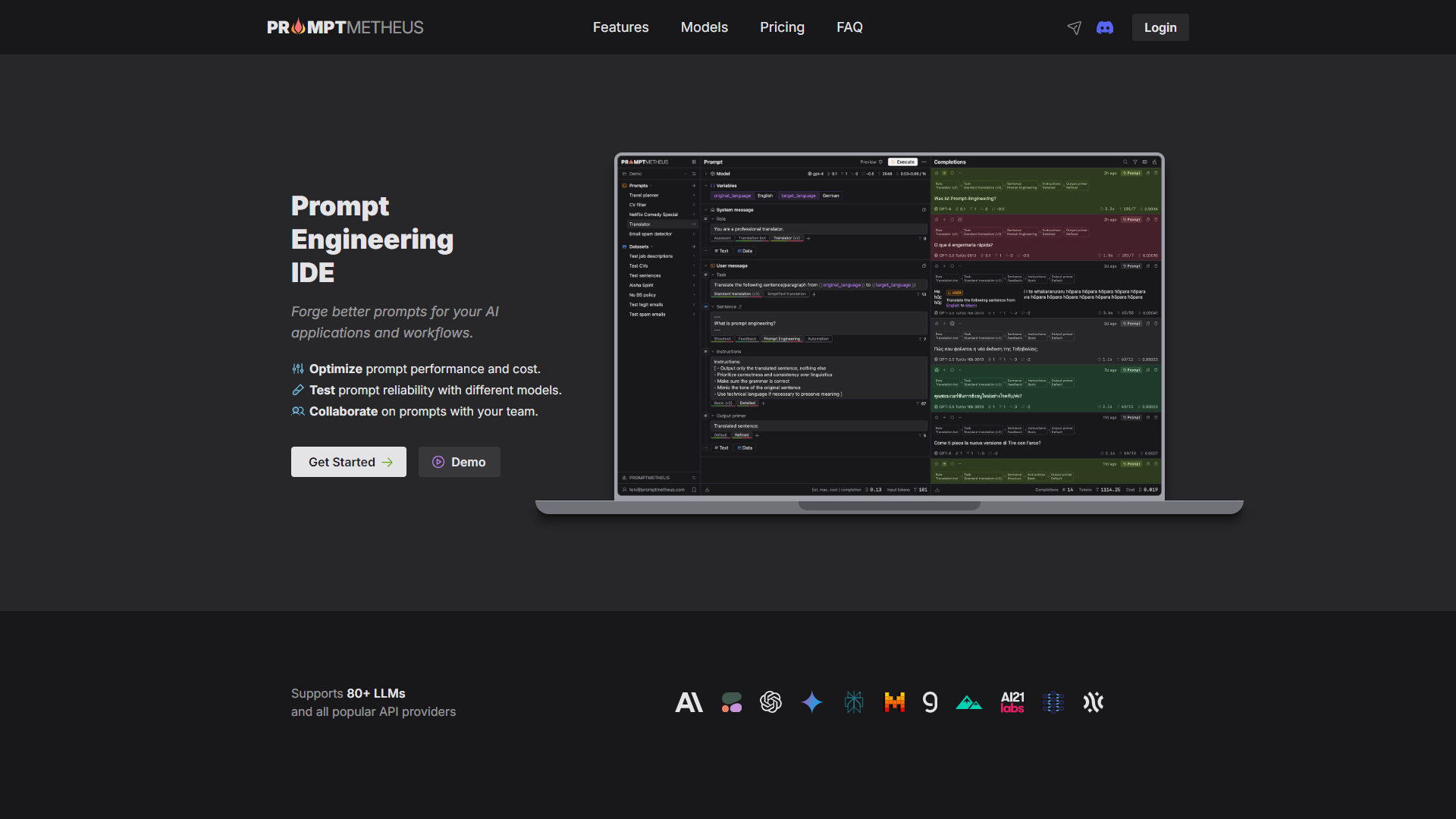Image resolution: width=1456 pixels, height=819 pixels.
Task: Click the paper plane contact icon in navbar
Action: [x=1074, y=27]
